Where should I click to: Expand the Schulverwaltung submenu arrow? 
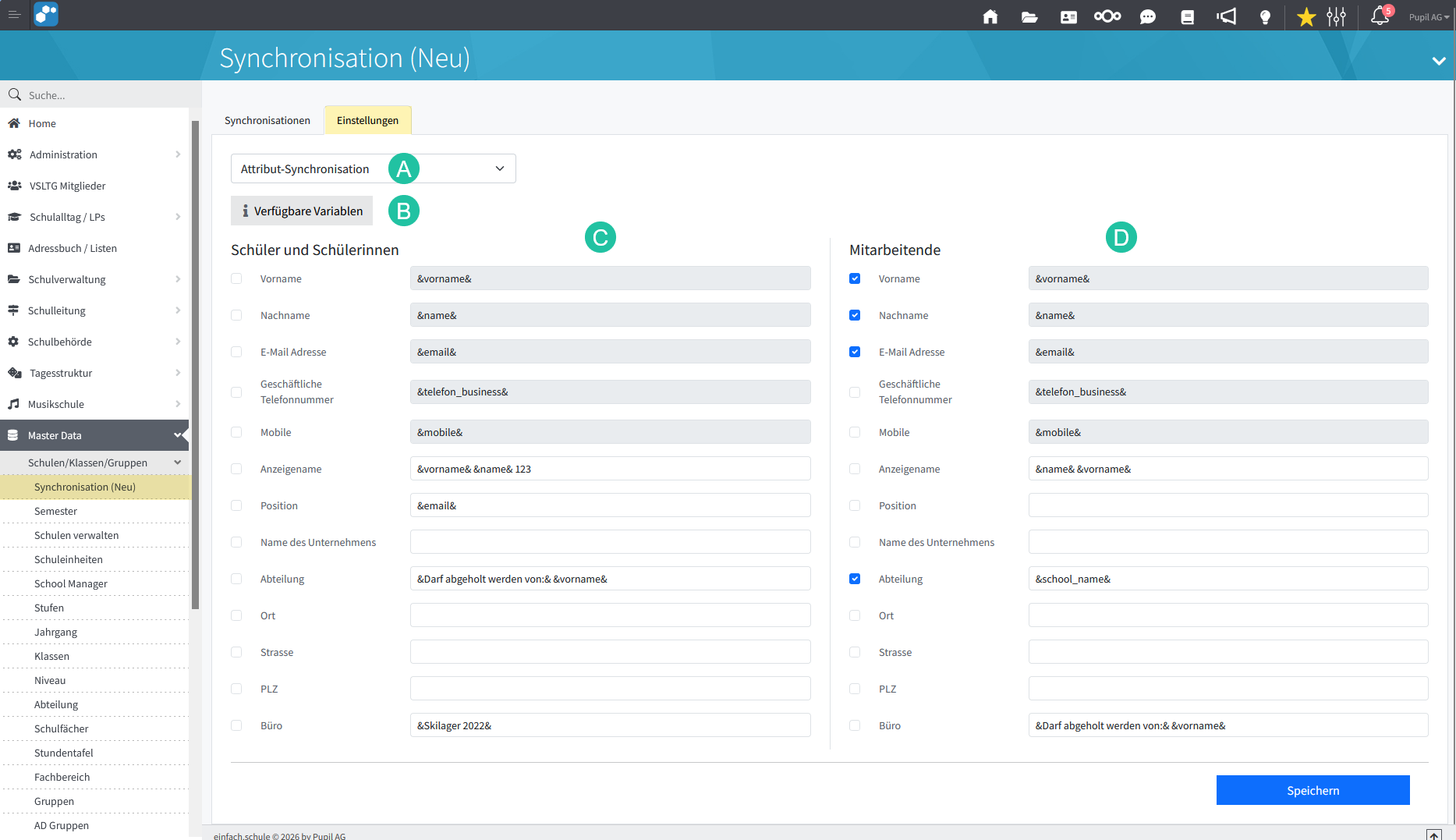(178, 279)
